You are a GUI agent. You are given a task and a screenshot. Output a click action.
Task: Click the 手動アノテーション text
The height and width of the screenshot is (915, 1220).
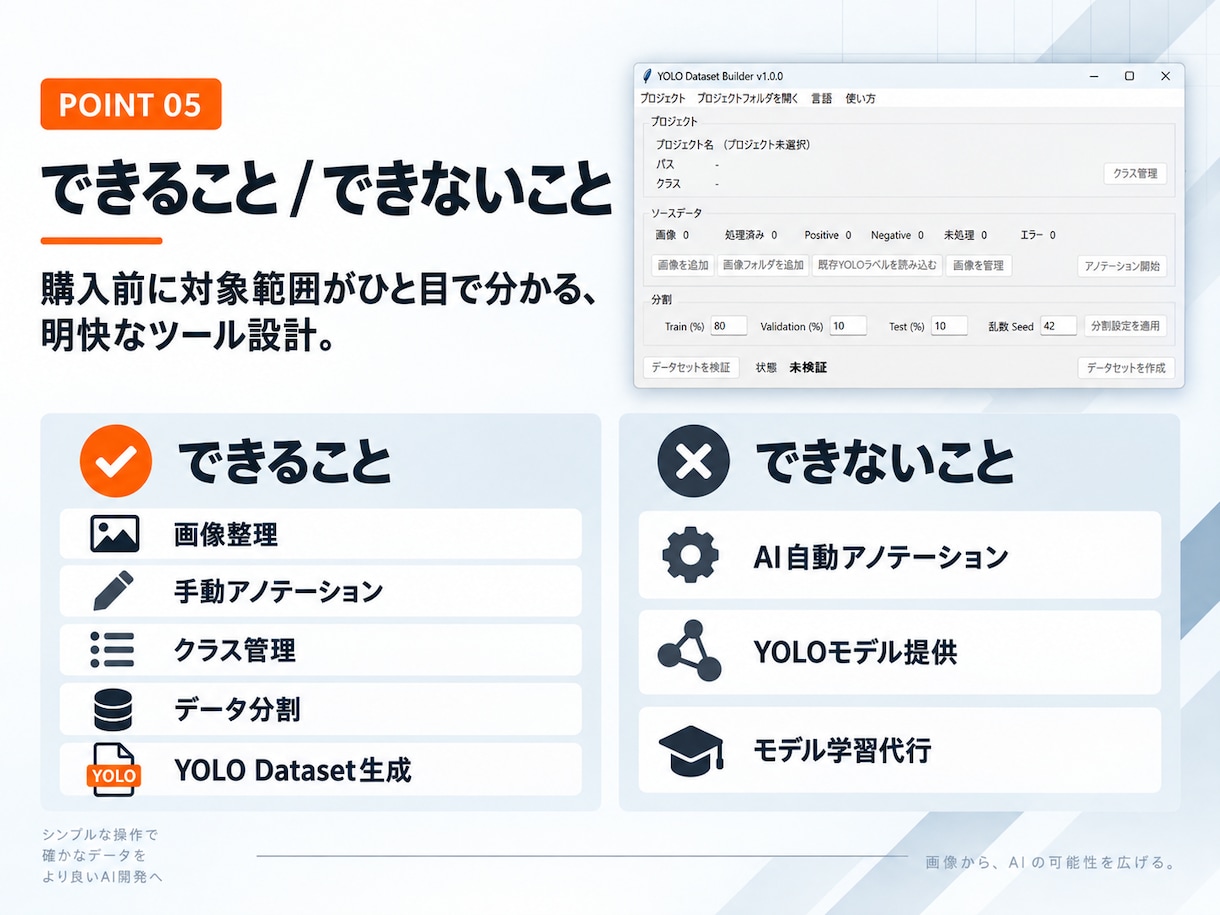(x=278, y=592)
